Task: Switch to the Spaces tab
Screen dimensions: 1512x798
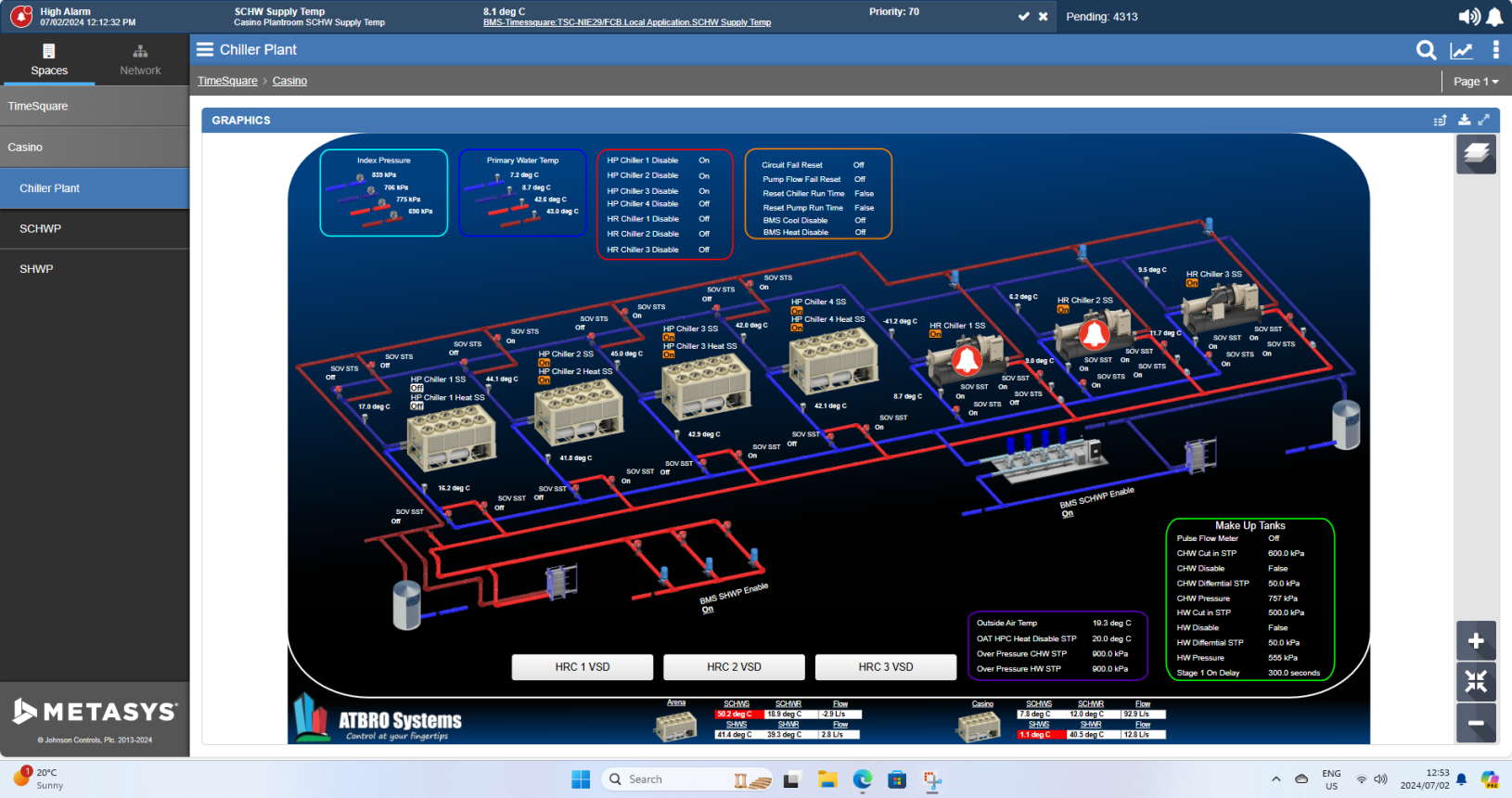Action: (x=48, y=59)
